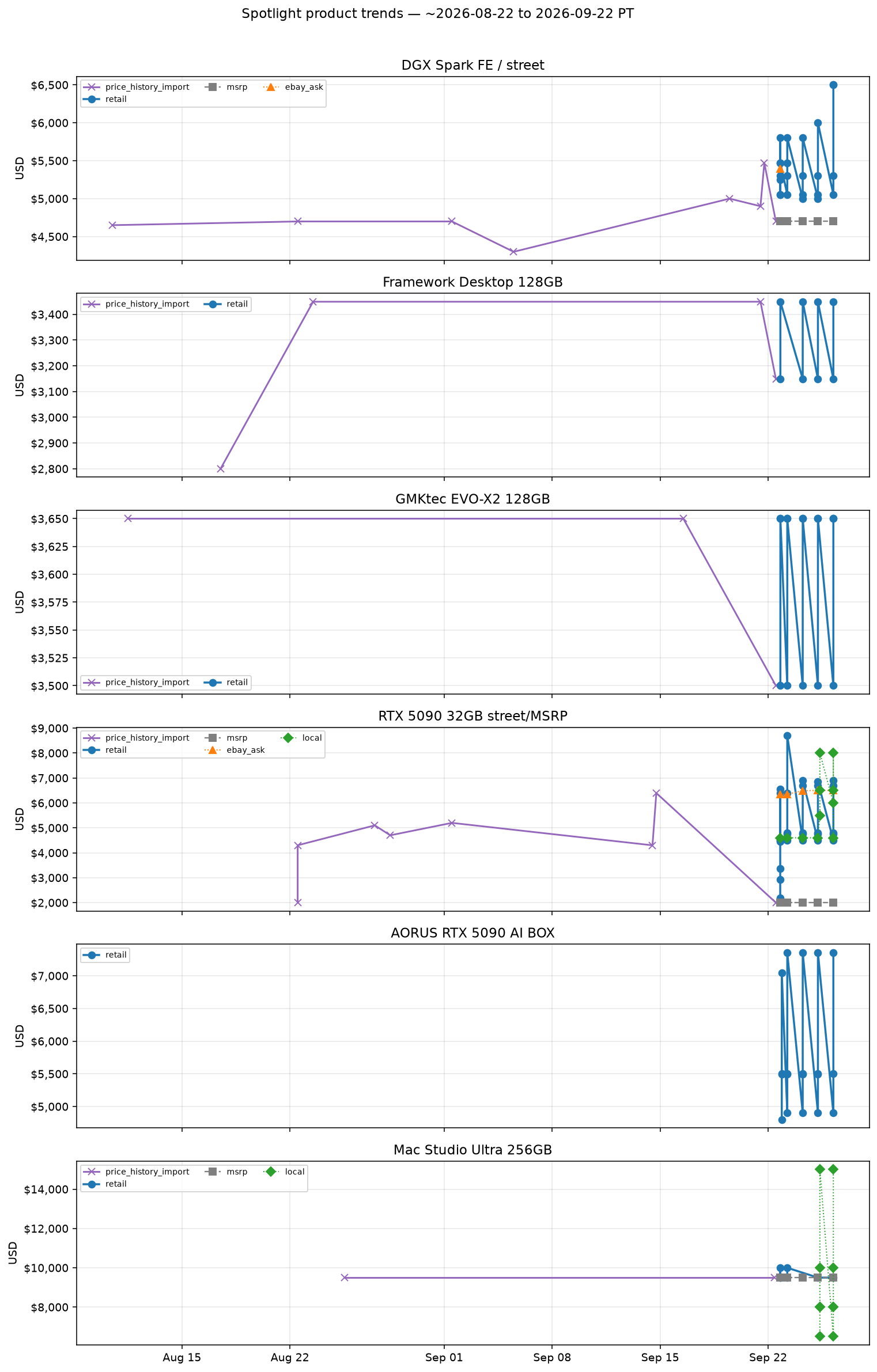
Task: Select "price_history_import" in the GMKtec legend
Action: coord(147,683)
